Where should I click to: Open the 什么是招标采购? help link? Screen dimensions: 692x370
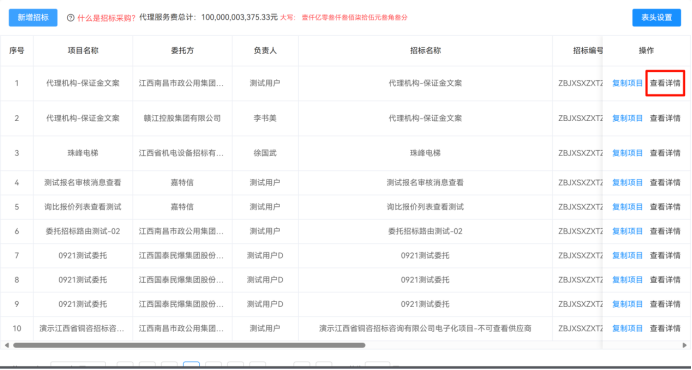(106, 18)
